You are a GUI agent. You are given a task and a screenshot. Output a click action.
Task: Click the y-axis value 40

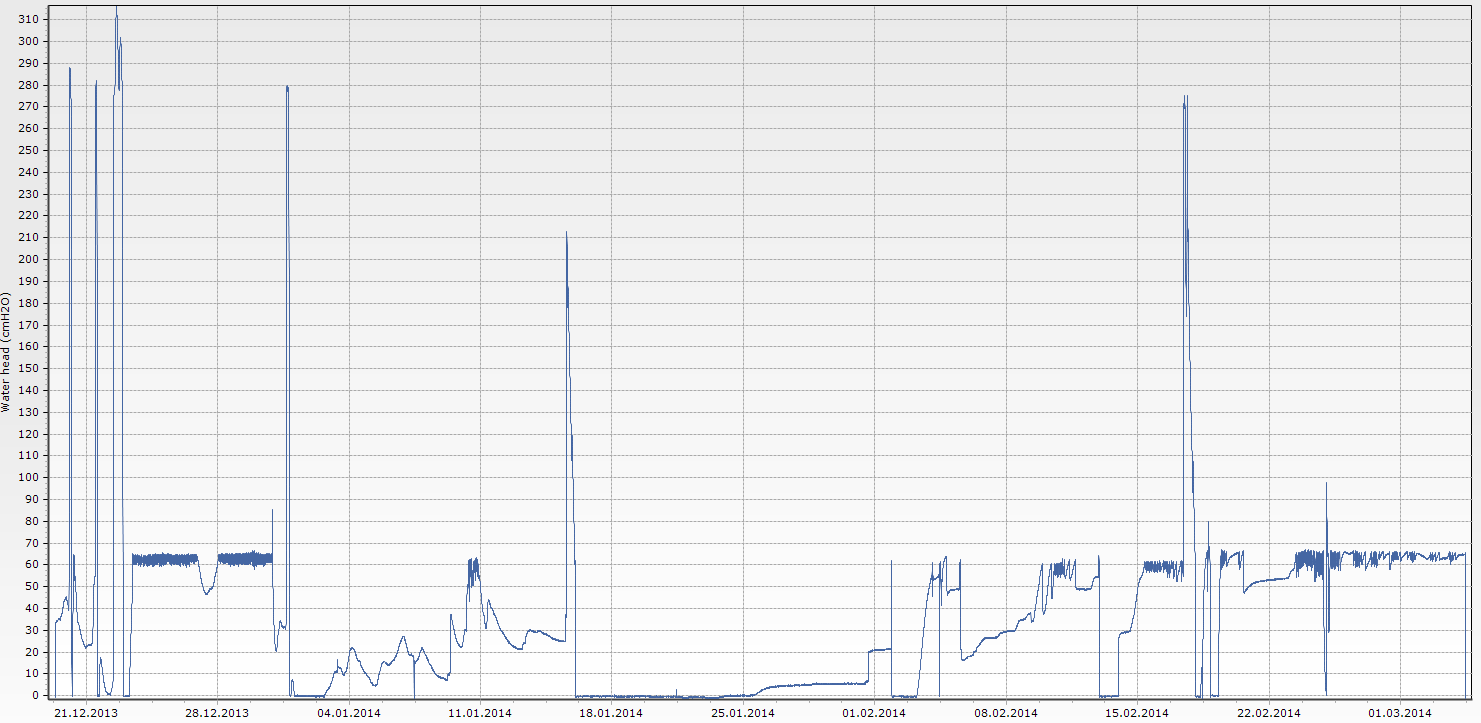(x=32, y=609)
